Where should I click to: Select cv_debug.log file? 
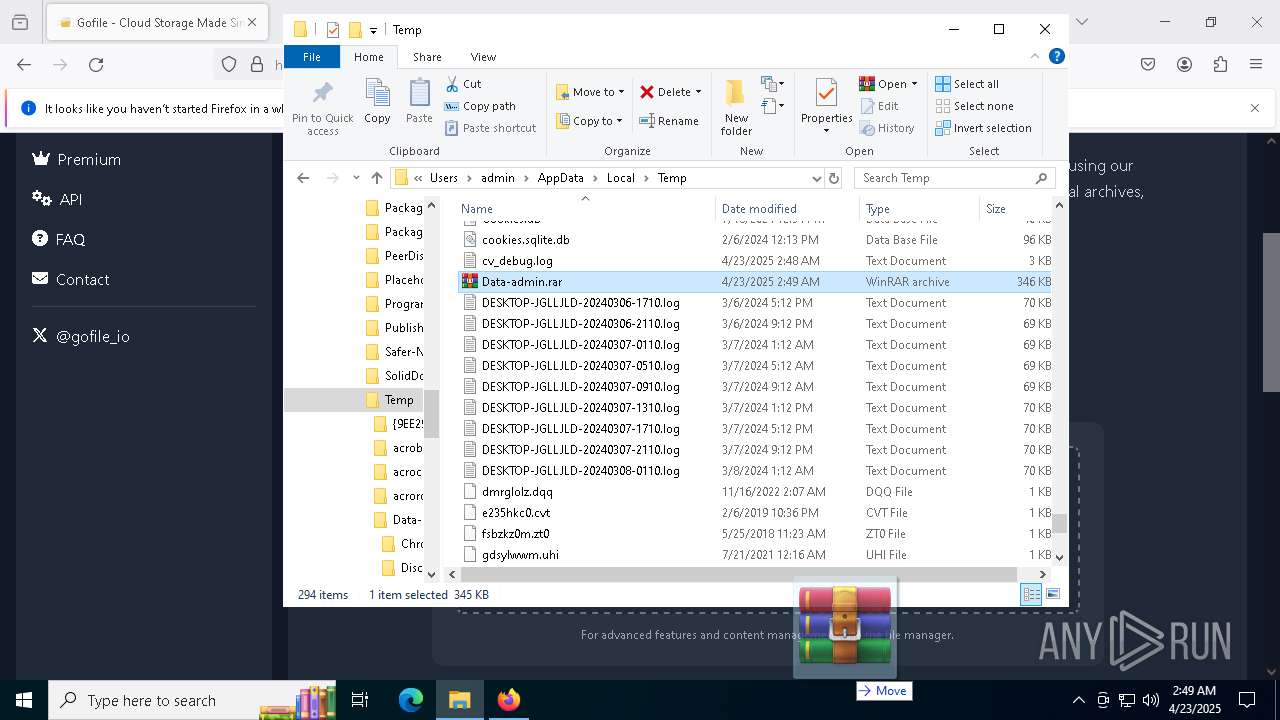(x=755, y=261)
